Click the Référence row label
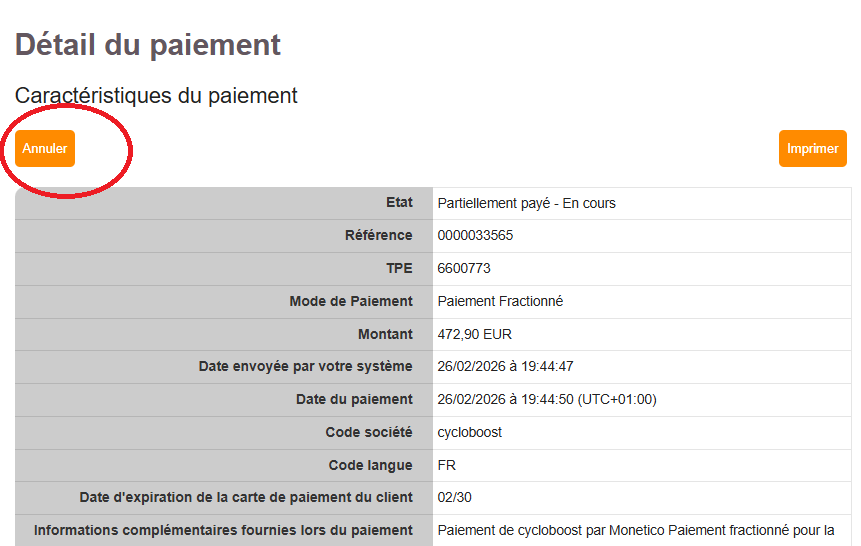The image size is (861, 546). pyautogui.click(x=378, y=235)
